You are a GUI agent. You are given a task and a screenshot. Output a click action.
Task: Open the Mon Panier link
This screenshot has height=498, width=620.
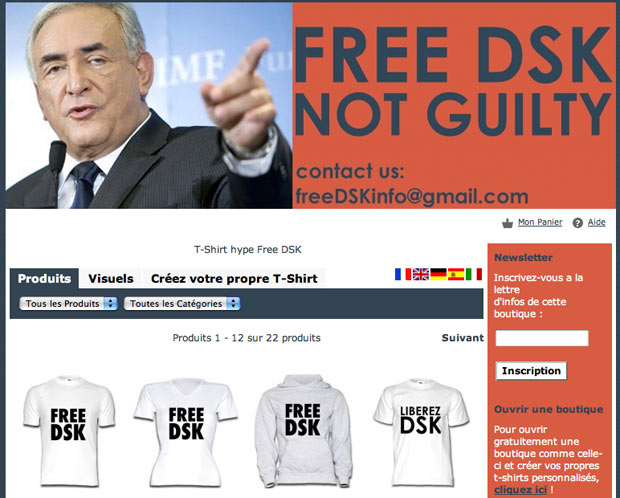(x=540, y=222)
